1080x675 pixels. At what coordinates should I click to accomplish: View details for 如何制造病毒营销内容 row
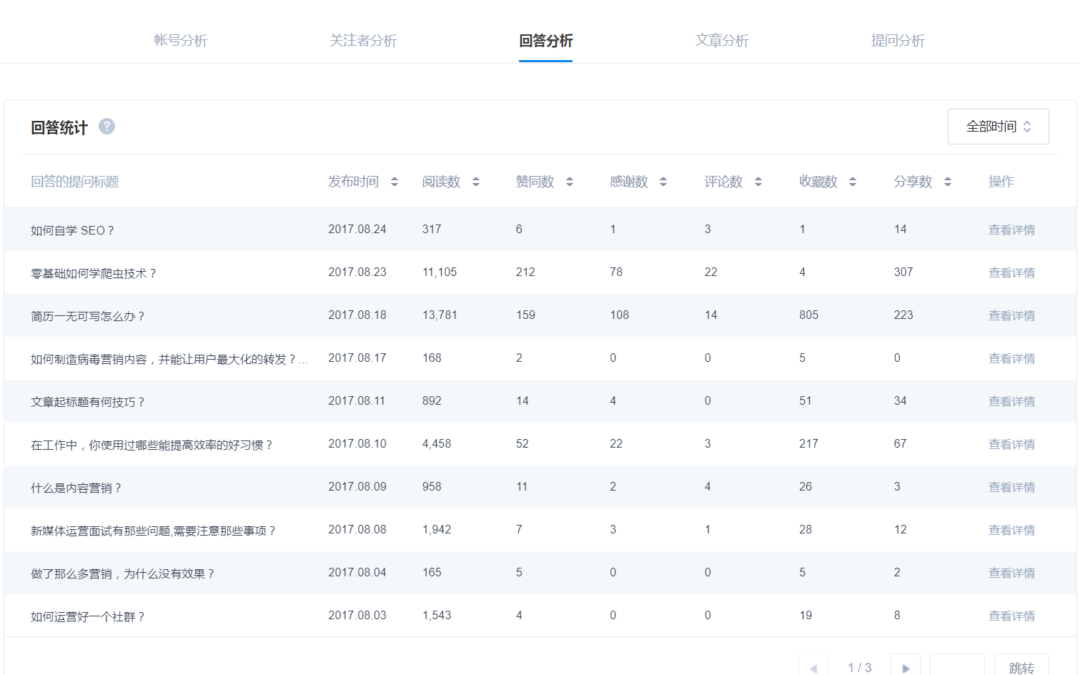point(1012,359)
